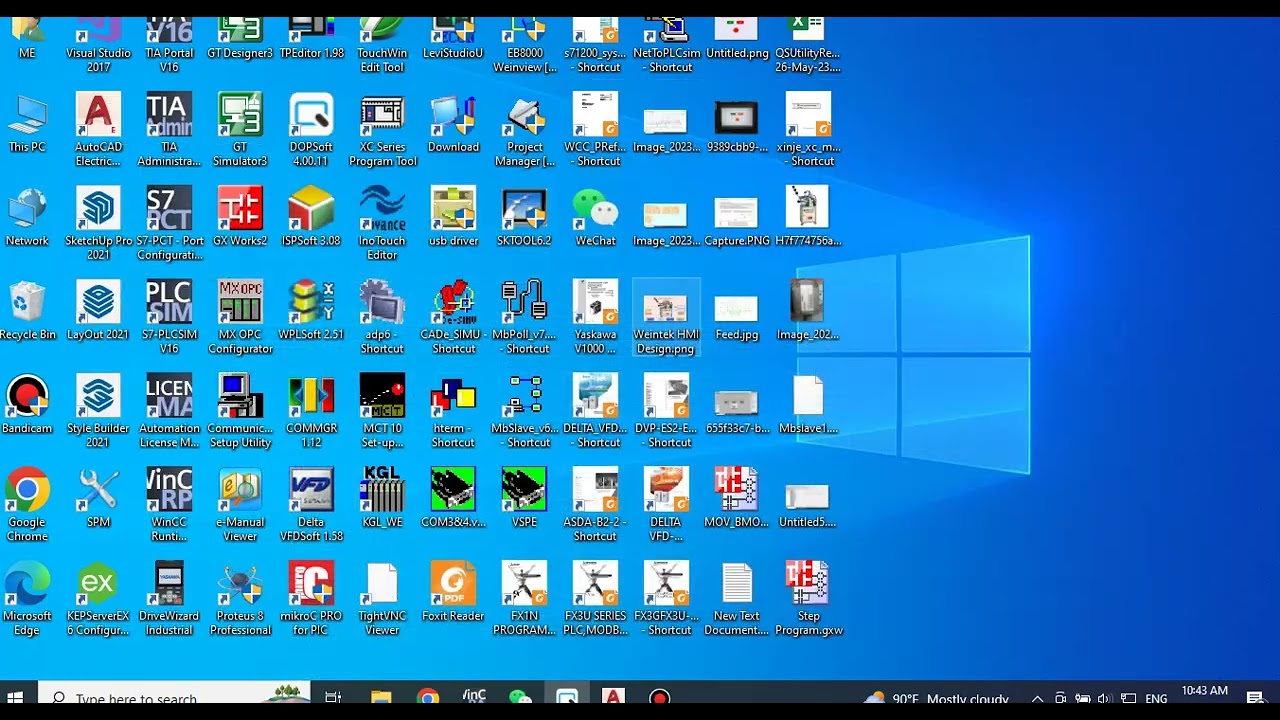1280x720 pixels.
Task: Select the Proteus 8 Professional icon
Action: coord(240,599)
